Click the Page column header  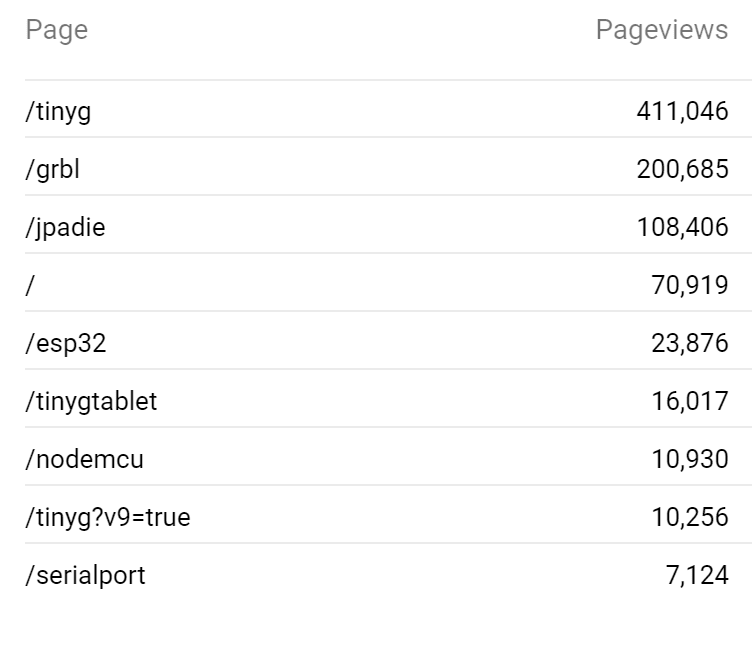click(x=57, y=30)
